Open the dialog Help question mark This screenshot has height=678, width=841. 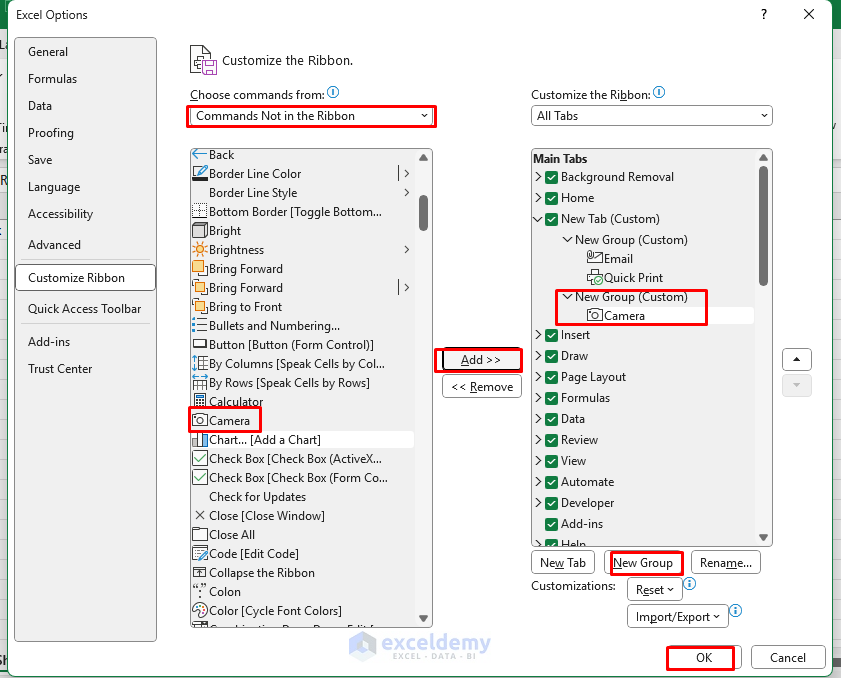[764, 14]
